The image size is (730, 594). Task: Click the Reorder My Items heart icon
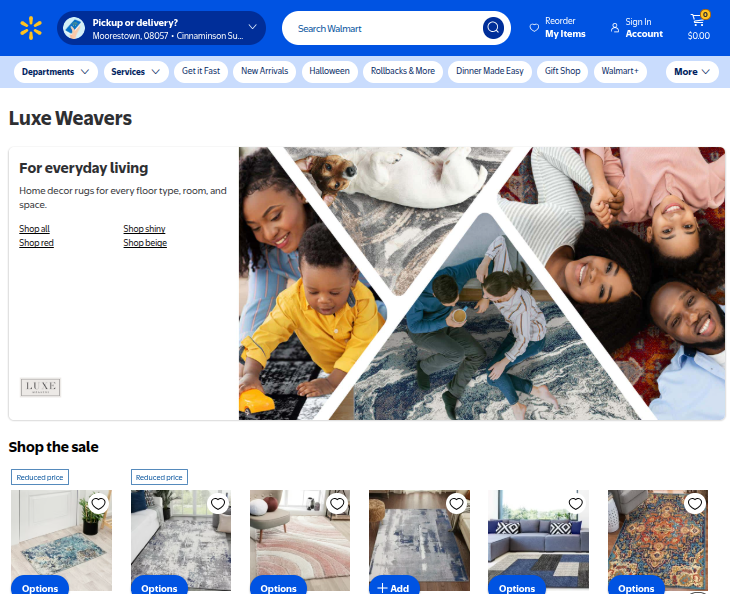[534, 28]
